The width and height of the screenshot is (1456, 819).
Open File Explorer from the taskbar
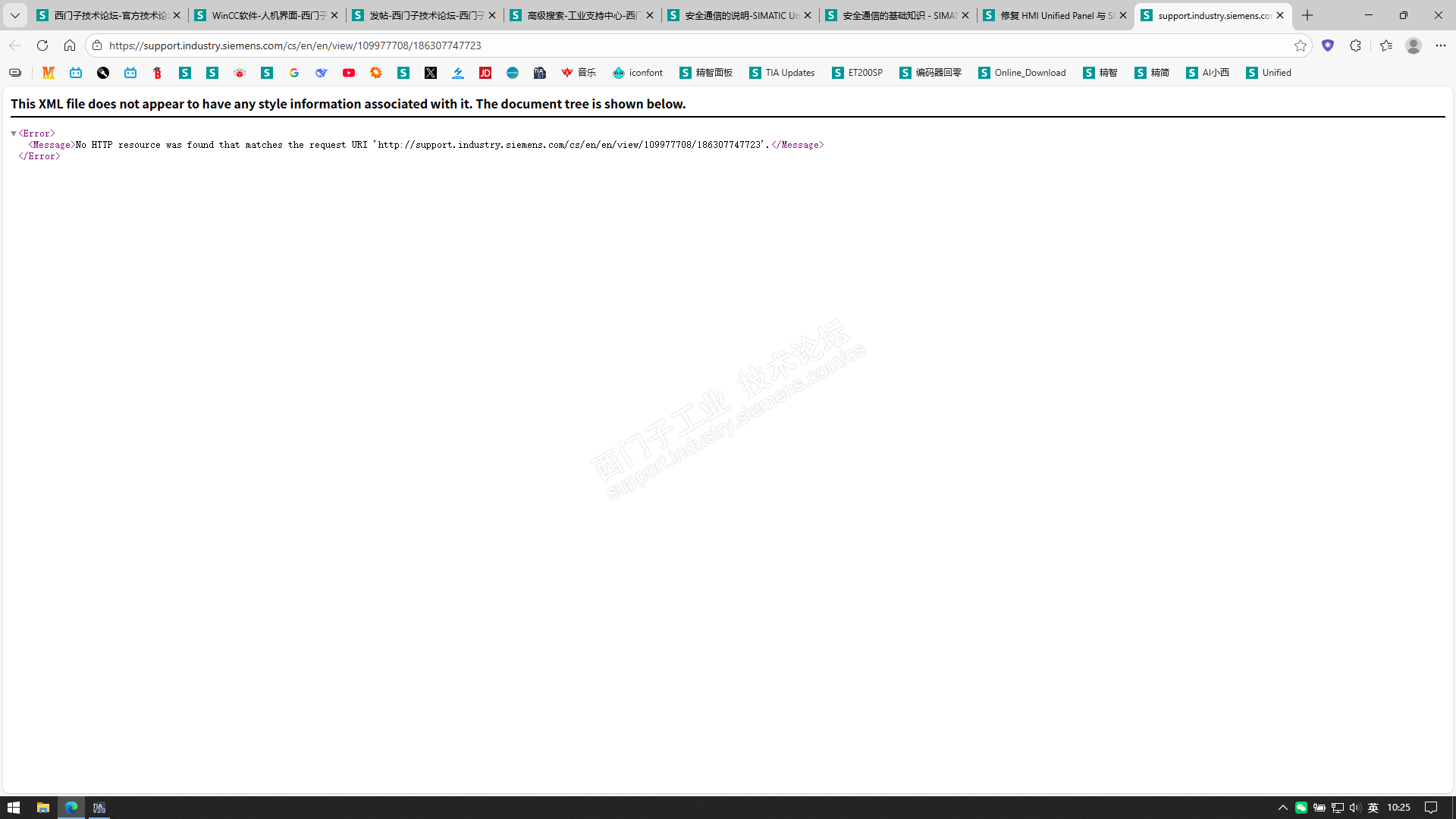point(43,808)
